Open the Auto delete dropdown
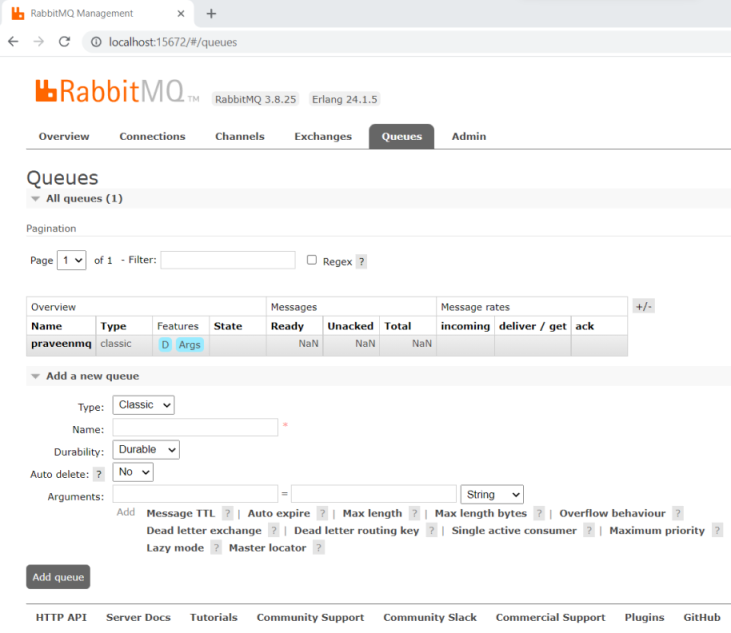 tap(133, 472)
